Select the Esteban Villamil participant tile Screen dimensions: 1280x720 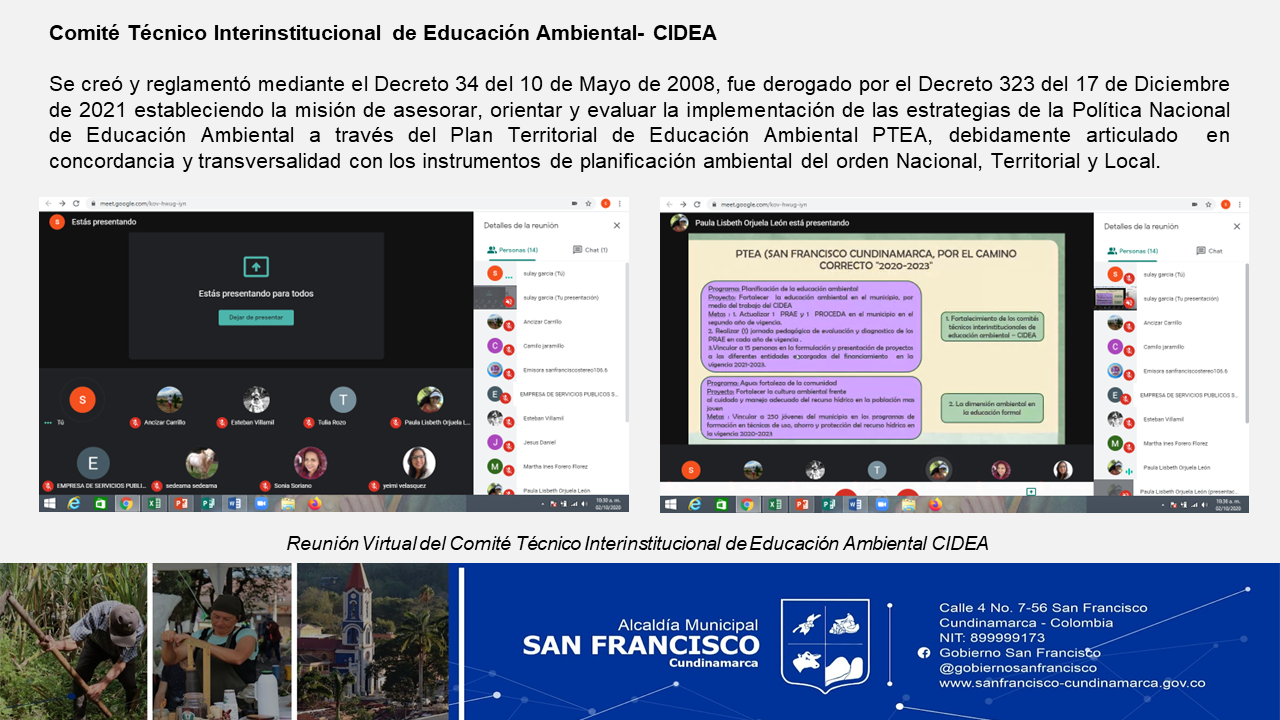pos(256,406)
